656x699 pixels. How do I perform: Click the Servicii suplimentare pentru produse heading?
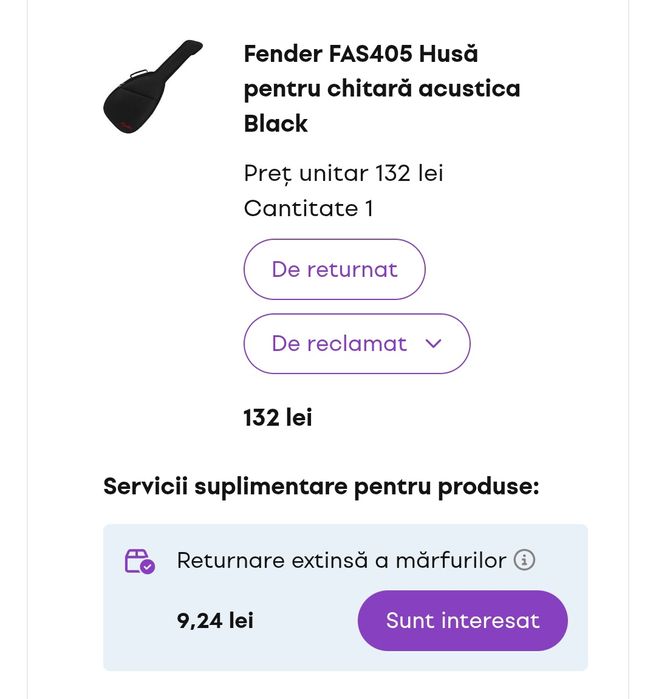pos(321,487)
